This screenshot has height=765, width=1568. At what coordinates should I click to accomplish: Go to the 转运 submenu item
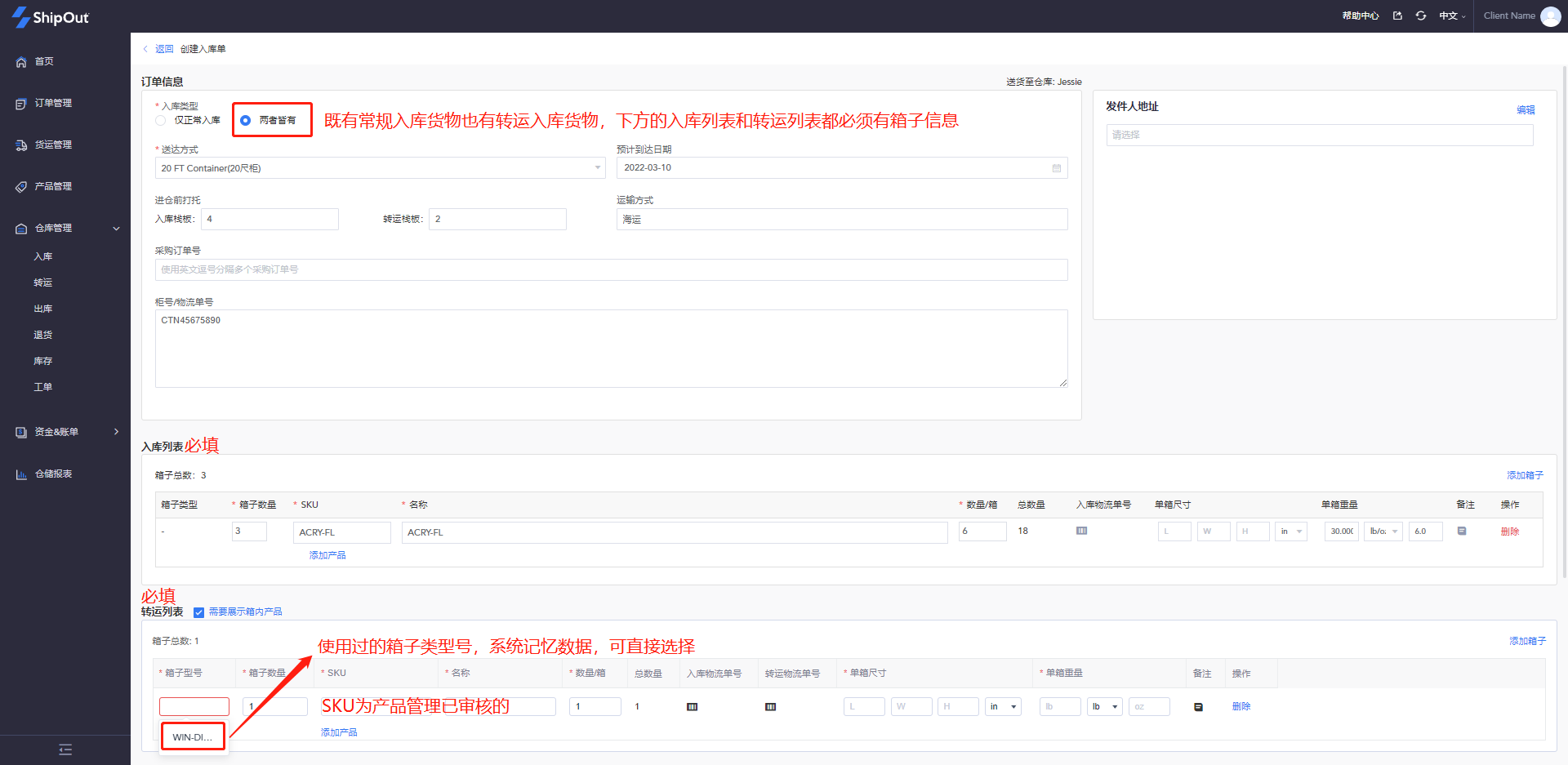42,283
